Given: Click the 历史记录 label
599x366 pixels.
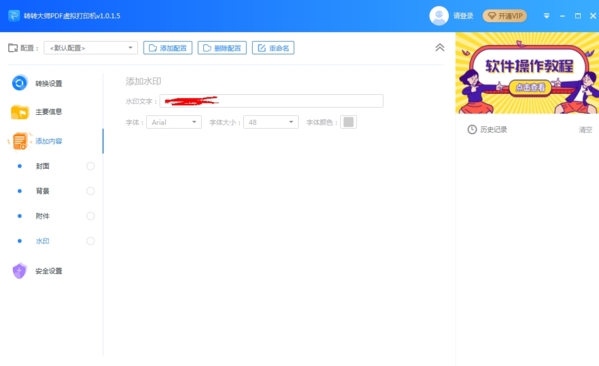Looking at the screenshot, I should [x=494, y=130].
